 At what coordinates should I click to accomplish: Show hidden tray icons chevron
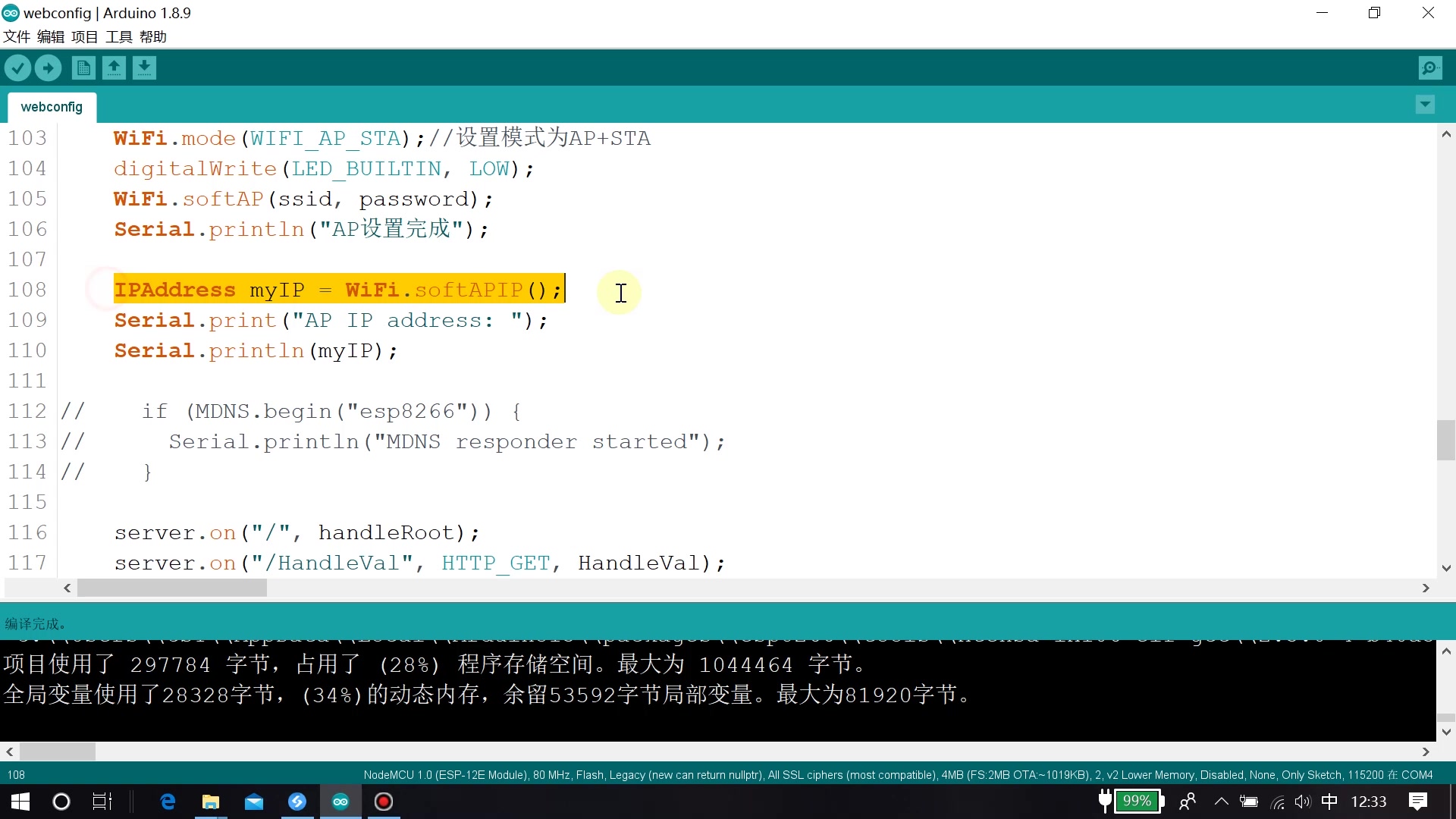click(x=1221, y=802)
